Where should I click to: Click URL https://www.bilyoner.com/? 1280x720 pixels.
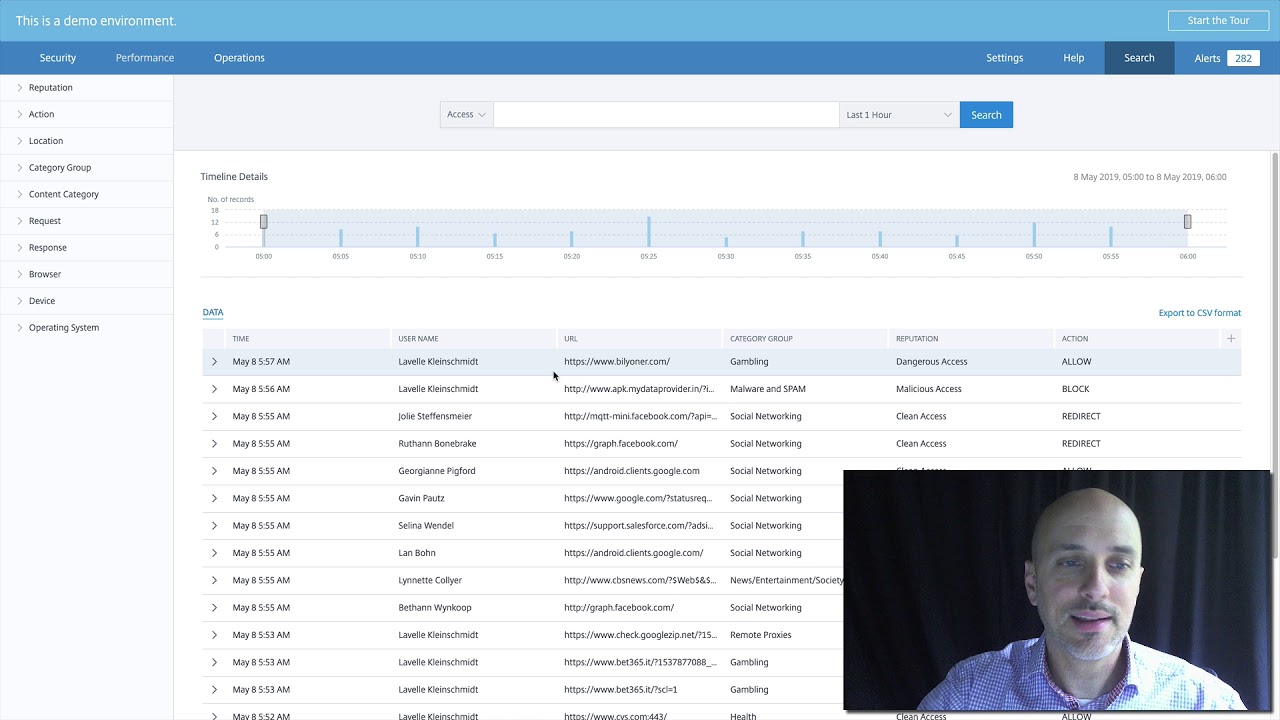pos(617,362)
